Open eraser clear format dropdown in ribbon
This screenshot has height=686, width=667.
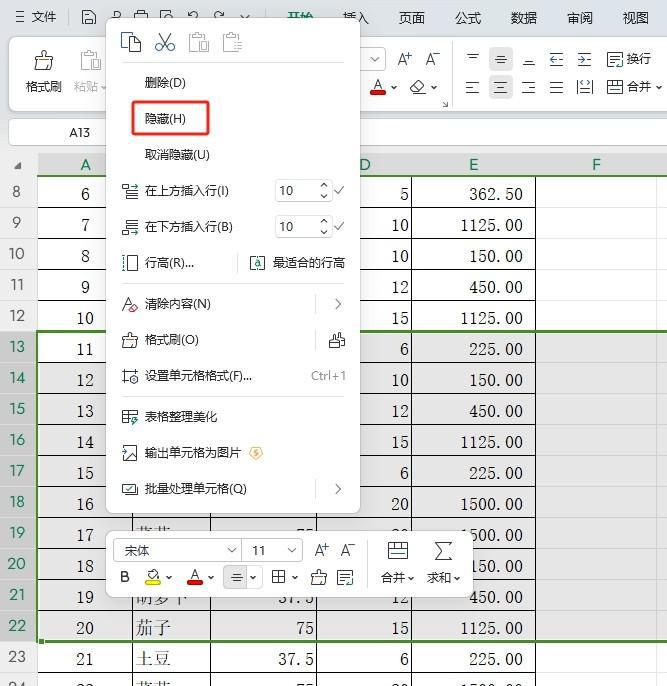click(434, 87)
